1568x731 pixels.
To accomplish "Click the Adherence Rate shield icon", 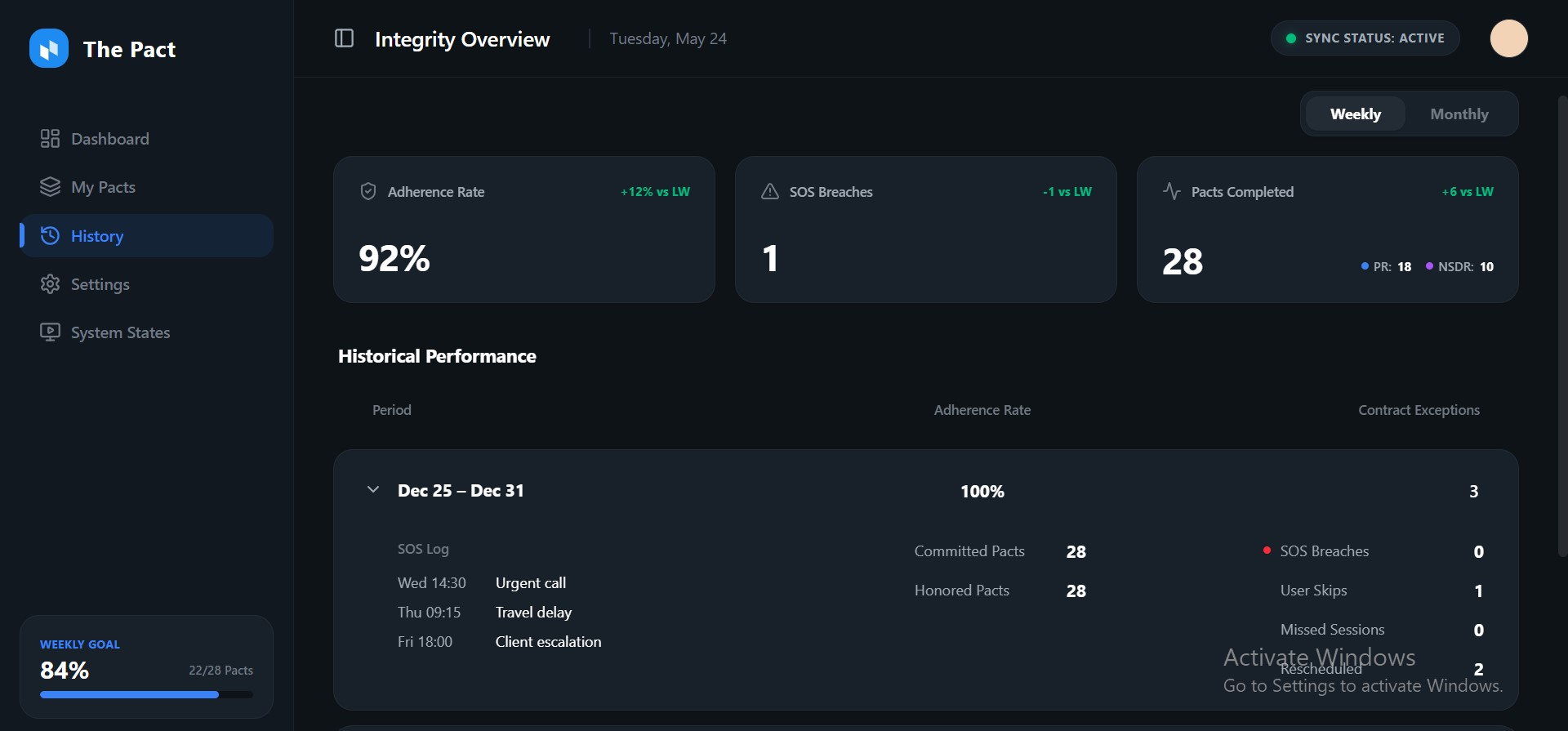I will (368, 191).
